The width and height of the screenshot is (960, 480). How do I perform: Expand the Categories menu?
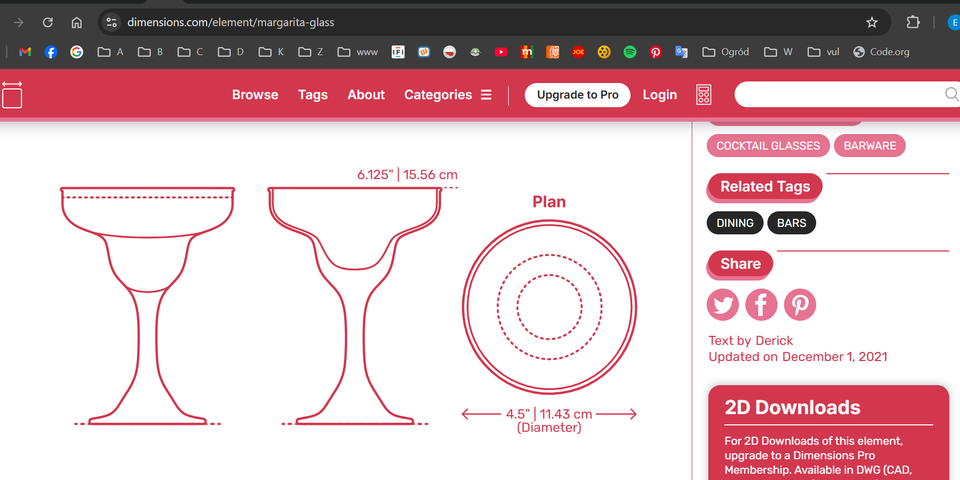pyautogui.click(x=448, y=95)
